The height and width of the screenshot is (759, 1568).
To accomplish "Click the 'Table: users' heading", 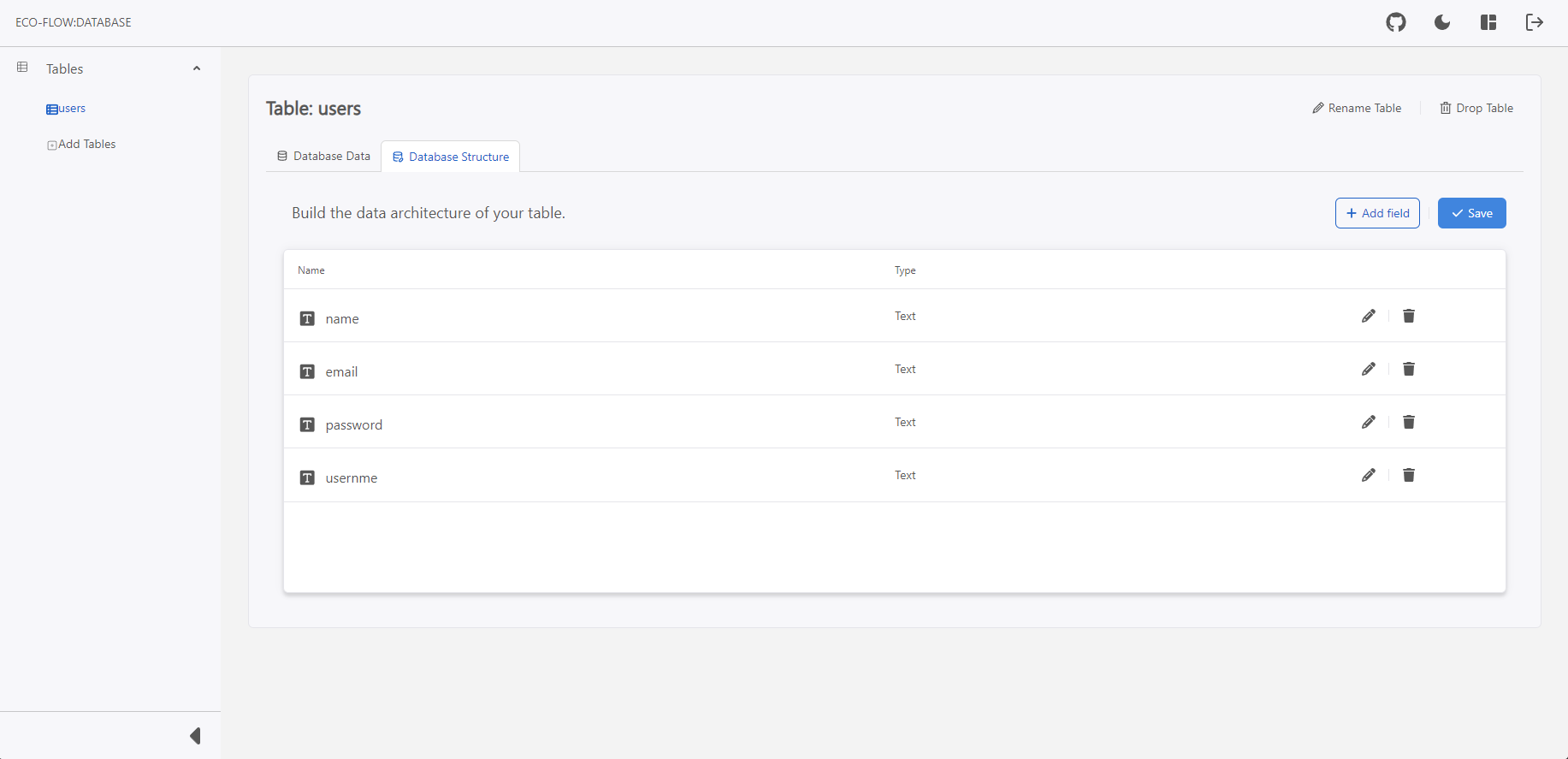I will coord(313,109).
